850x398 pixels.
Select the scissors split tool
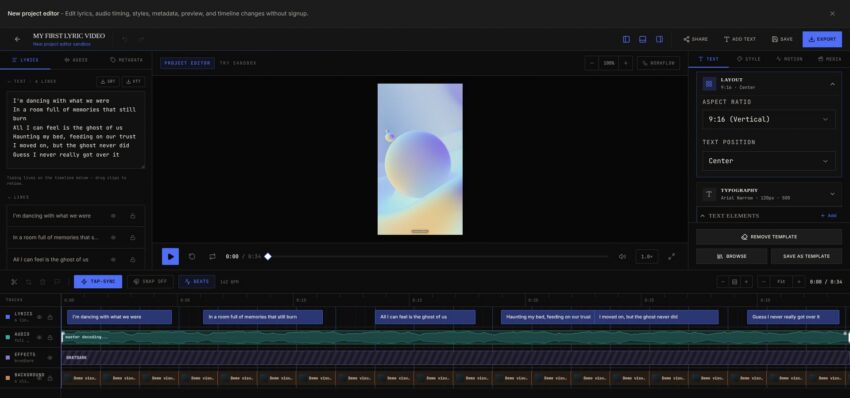point(14,282)
